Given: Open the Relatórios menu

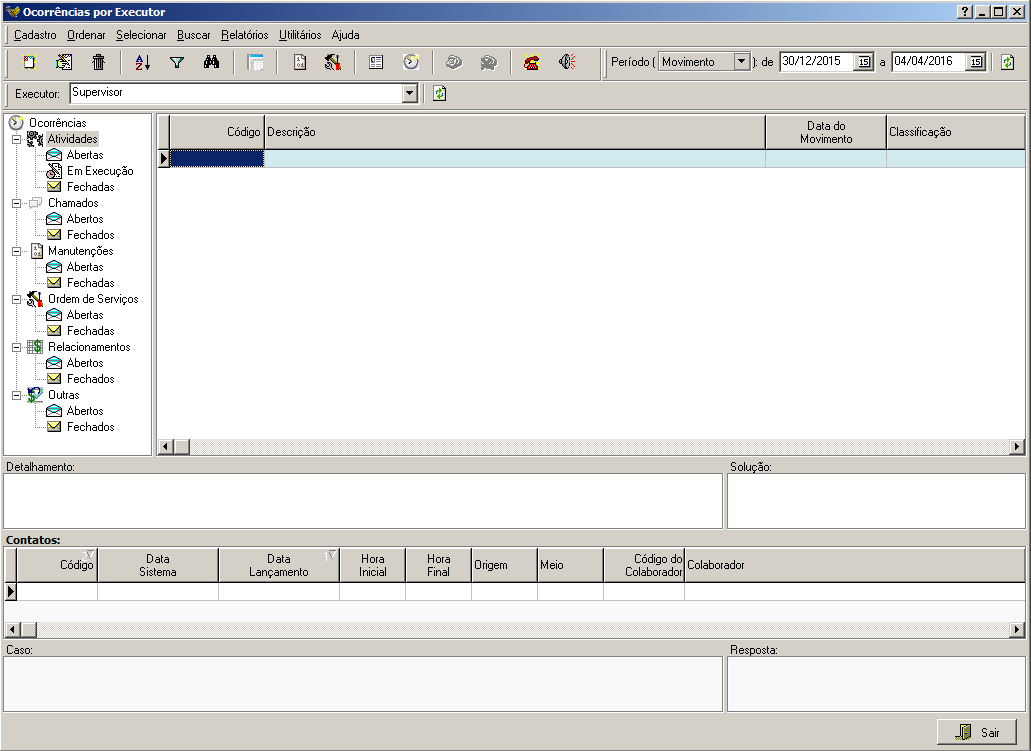Looking at the screenshot, I should [245, 35].
